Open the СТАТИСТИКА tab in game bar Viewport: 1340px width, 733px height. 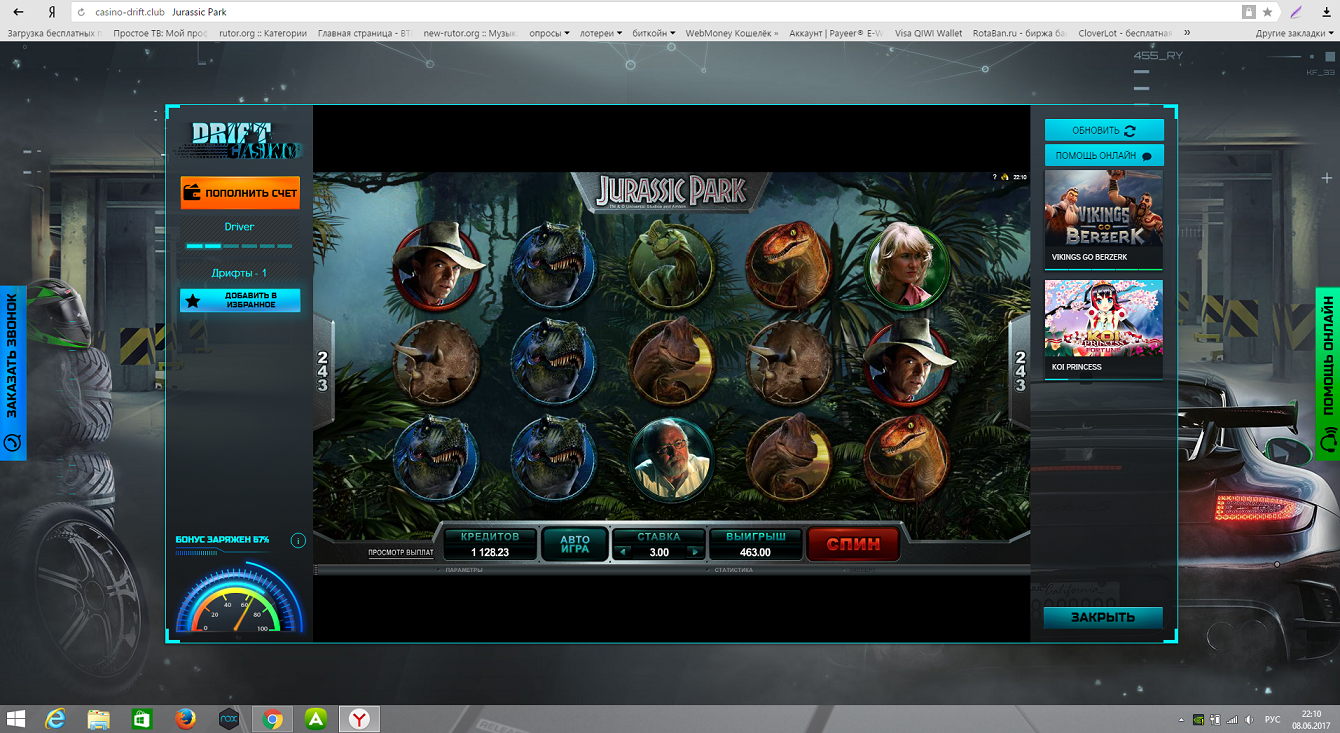coord(733,570)
